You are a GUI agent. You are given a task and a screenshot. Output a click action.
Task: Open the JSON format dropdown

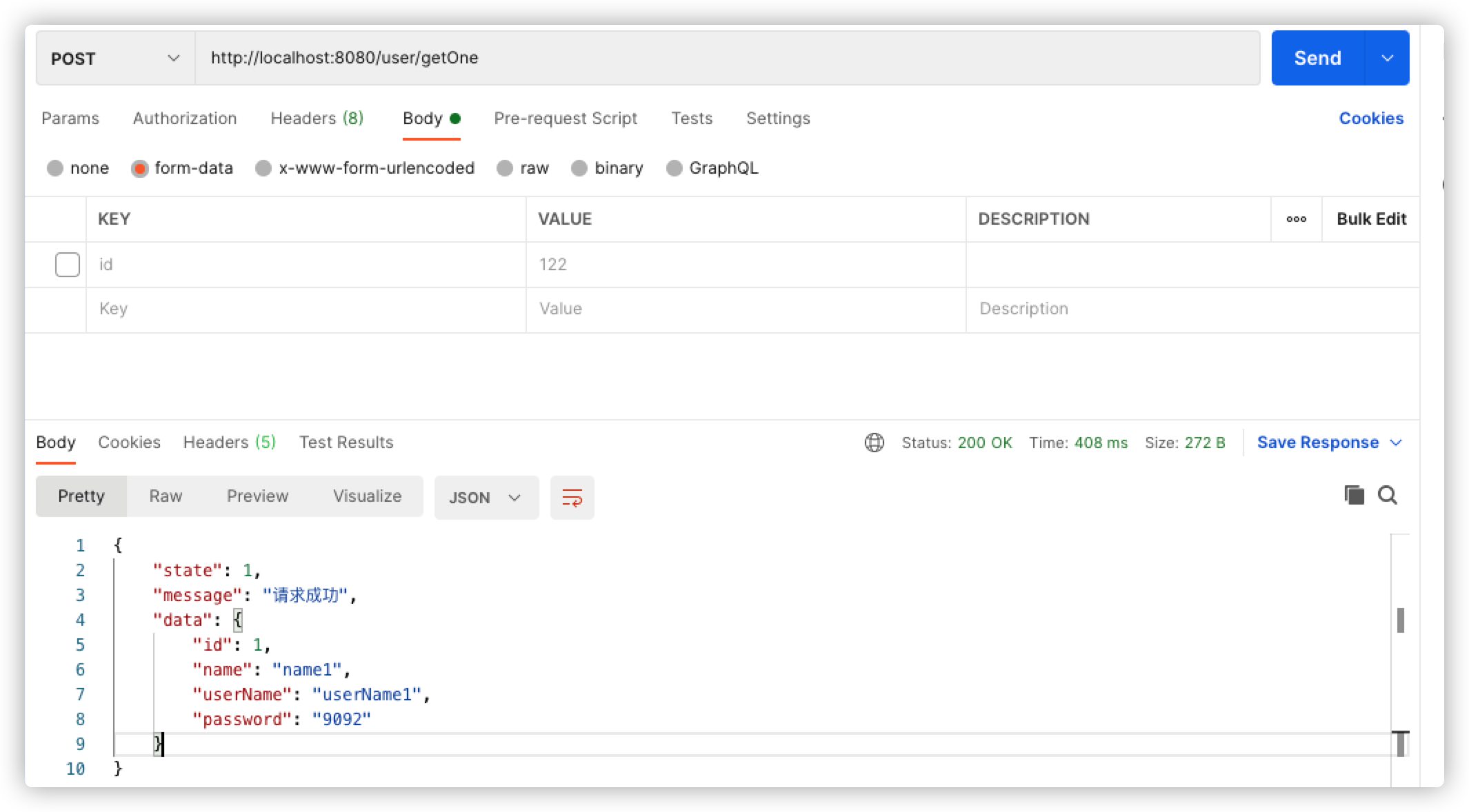(x=486, y=497)
